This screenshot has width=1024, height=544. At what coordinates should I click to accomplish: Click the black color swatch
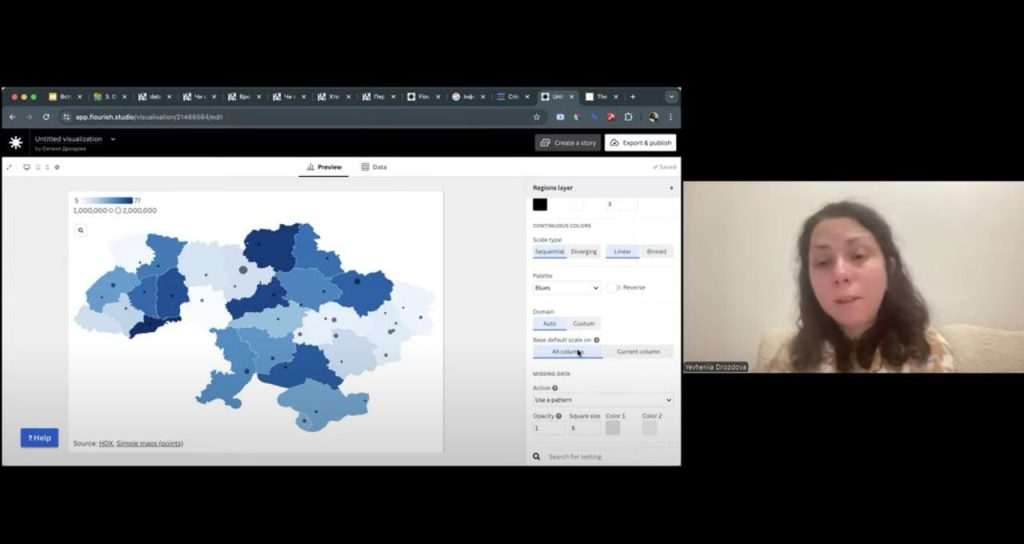[x=540, y=205]
